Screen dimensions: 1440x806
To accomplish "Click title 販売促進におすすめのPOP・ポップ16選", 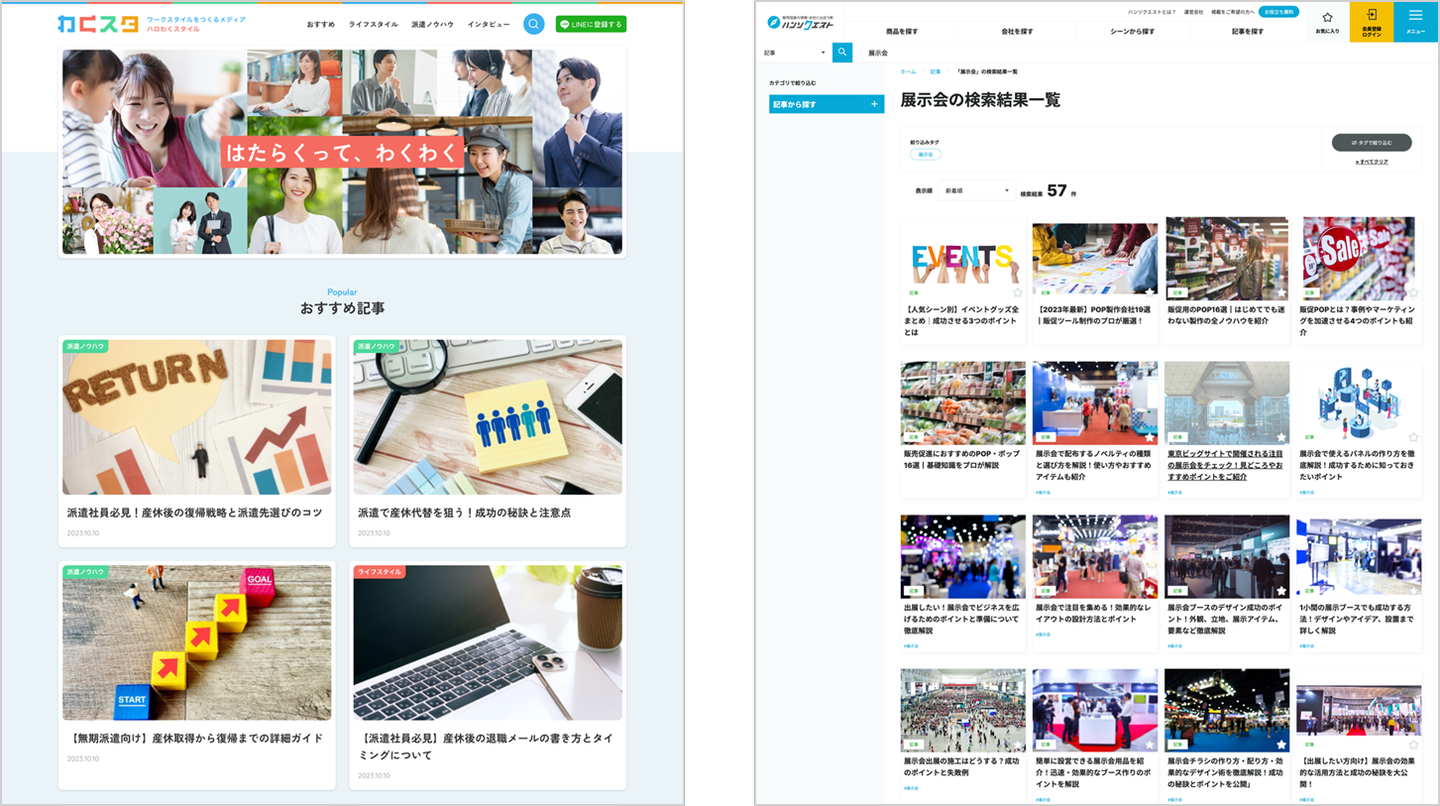I will pyautogui.click(x=962, y=459).
